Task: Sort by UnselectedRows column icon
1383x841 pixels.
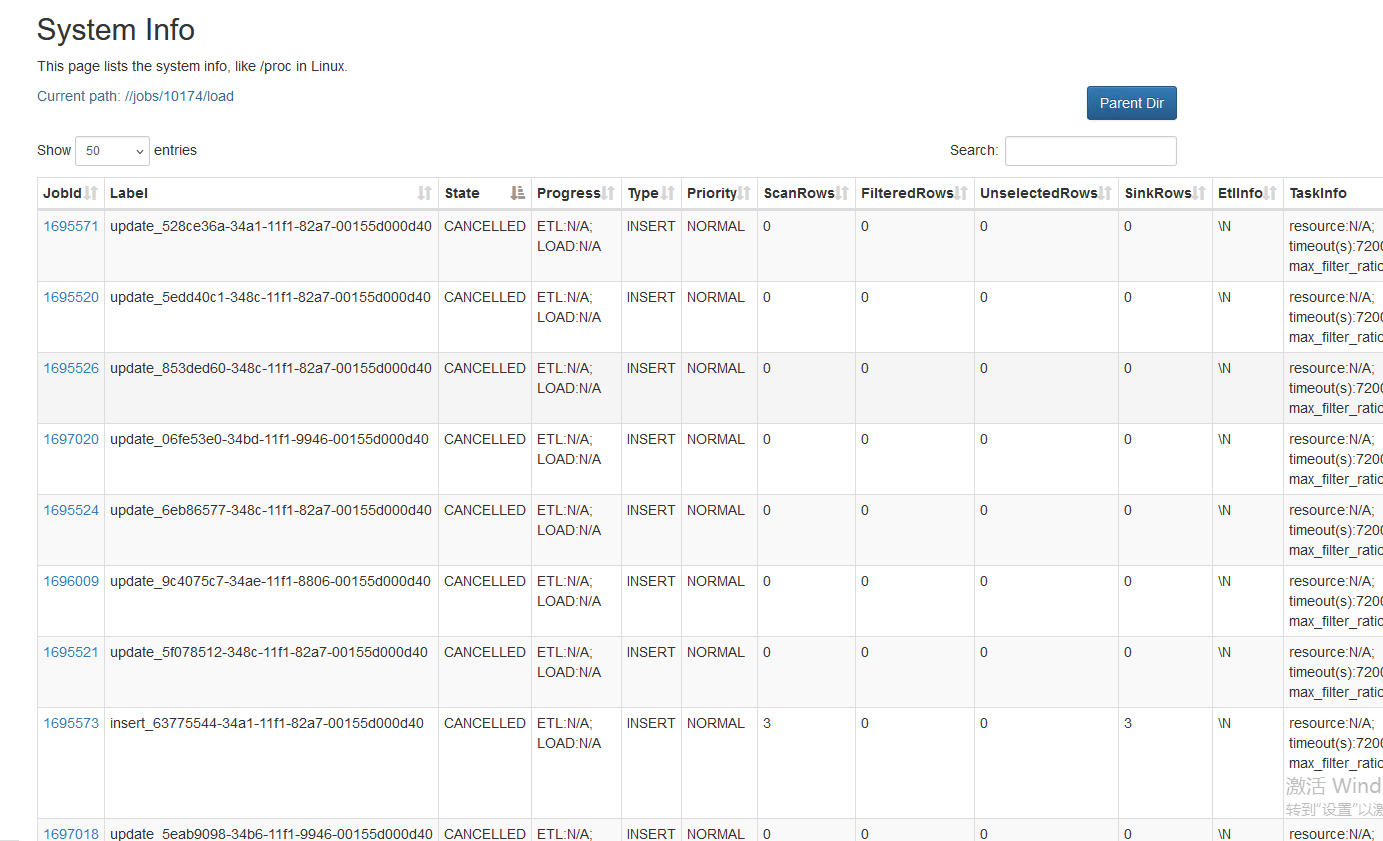Action: pos(1105,193)
